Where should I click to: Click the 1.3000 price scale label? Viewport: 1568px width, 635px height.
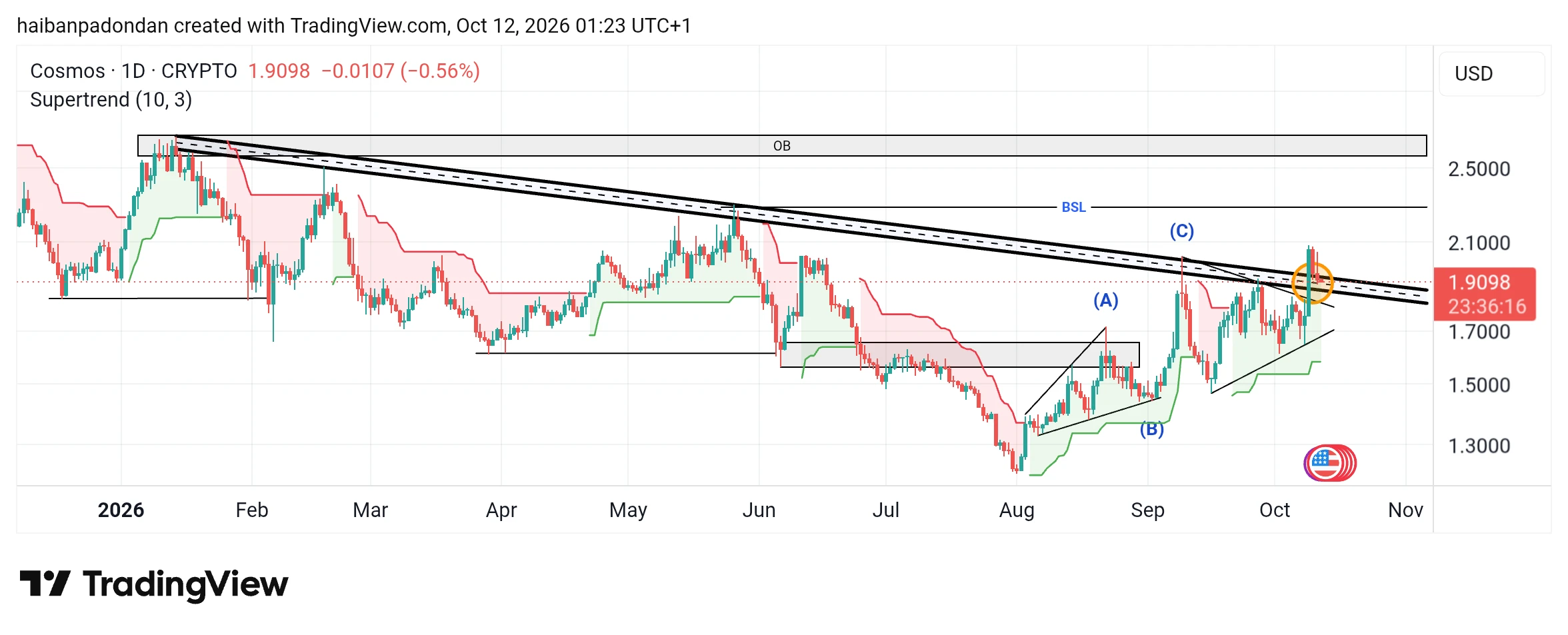tap(1479, 446)
